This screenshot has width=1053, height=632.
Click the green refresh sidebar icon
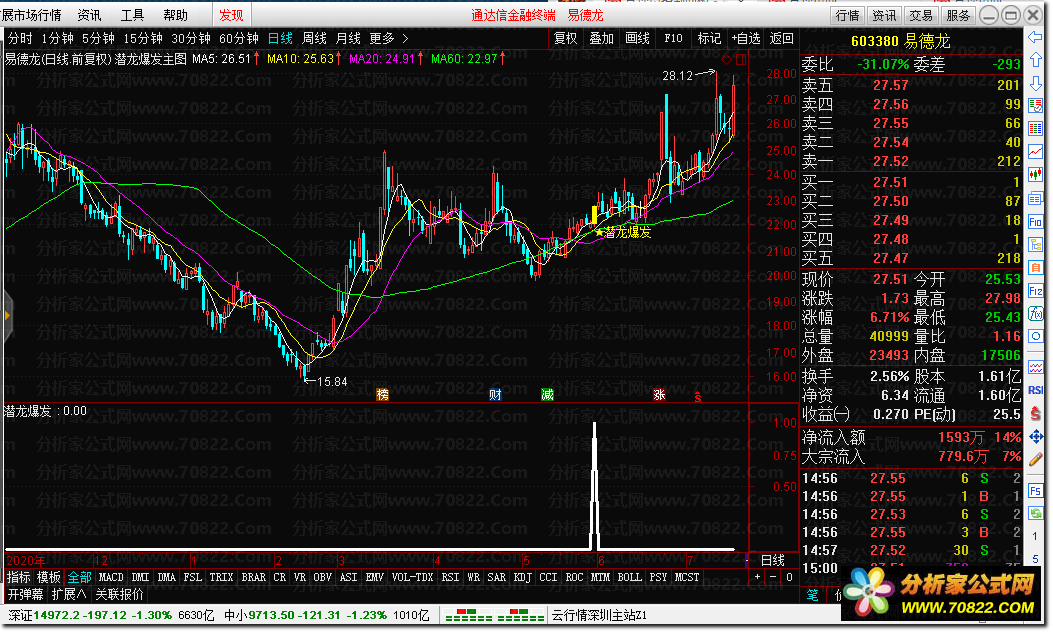1035,513
